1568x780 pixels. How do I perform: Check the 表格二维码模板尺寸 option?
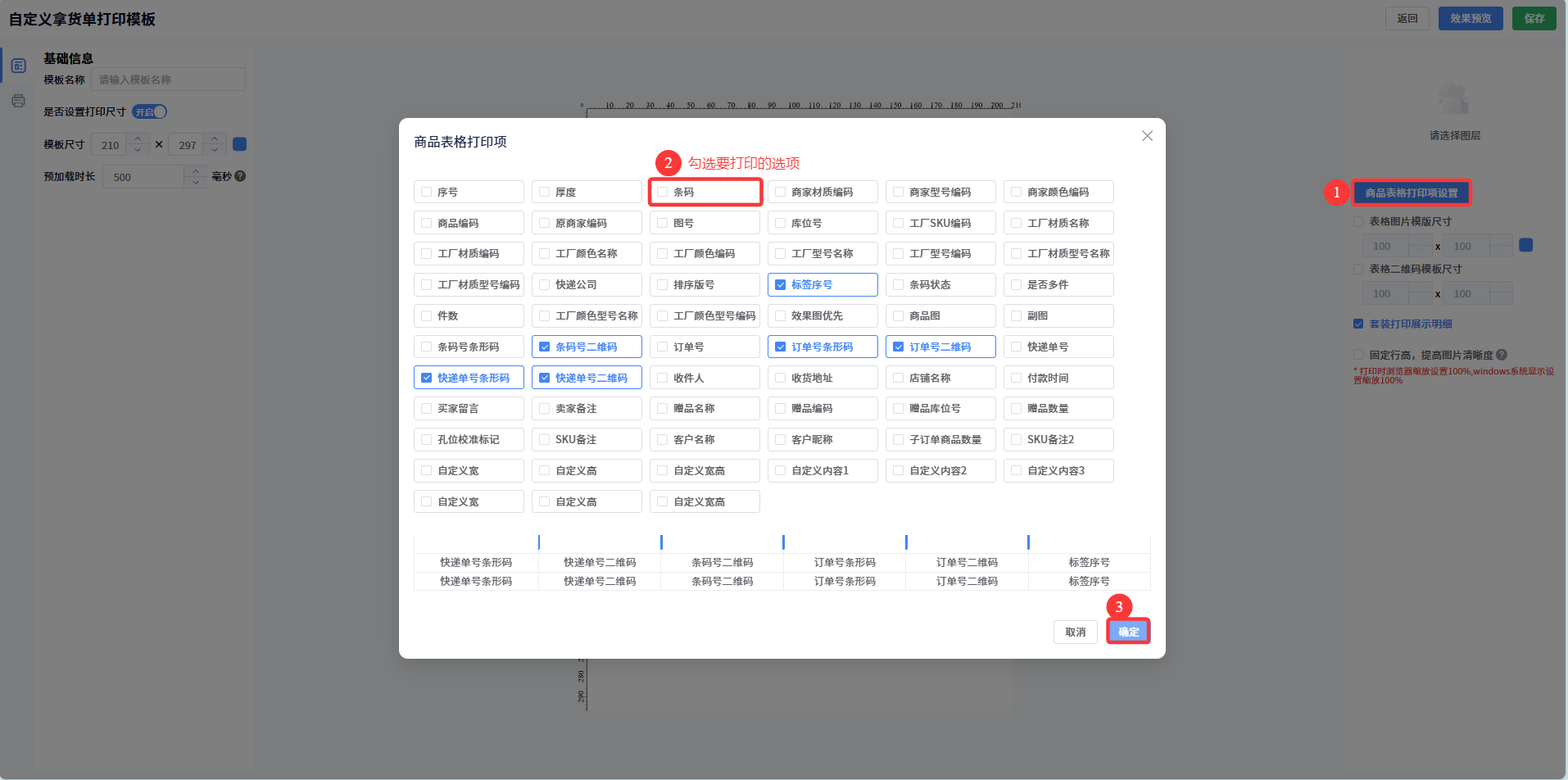coord(1358,269)
